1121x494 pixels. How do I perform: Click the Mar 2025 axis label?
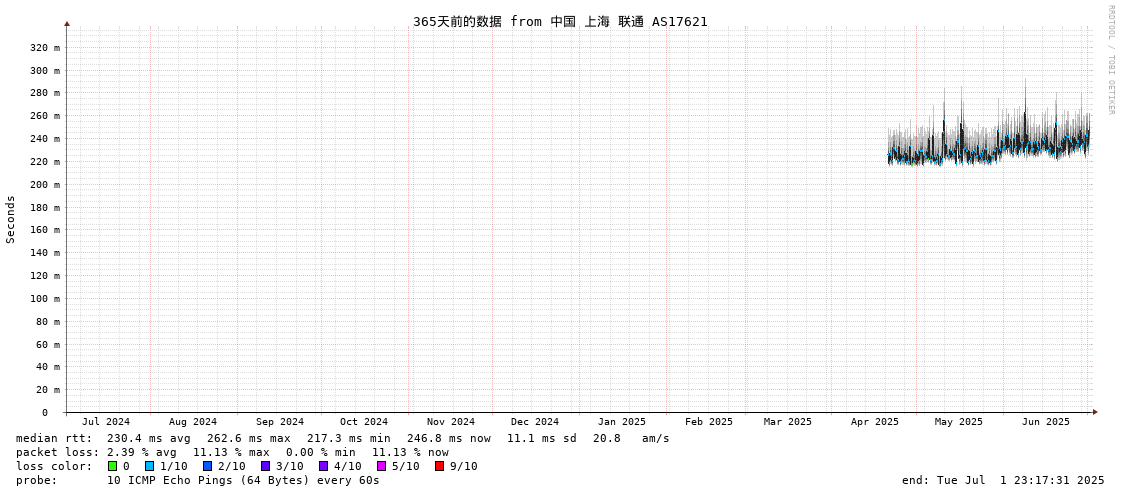click(x=787, y=422)
